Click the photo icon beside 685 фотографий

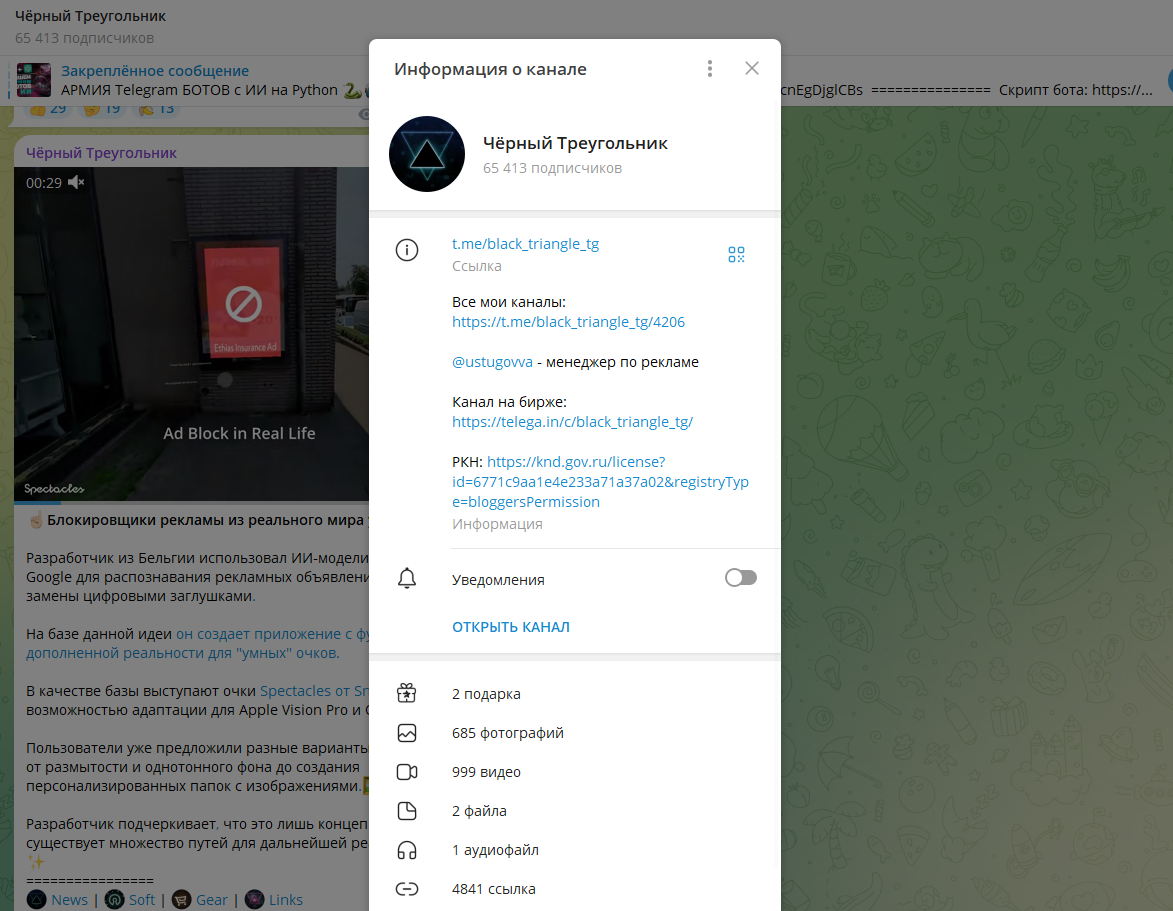[407, 733]
